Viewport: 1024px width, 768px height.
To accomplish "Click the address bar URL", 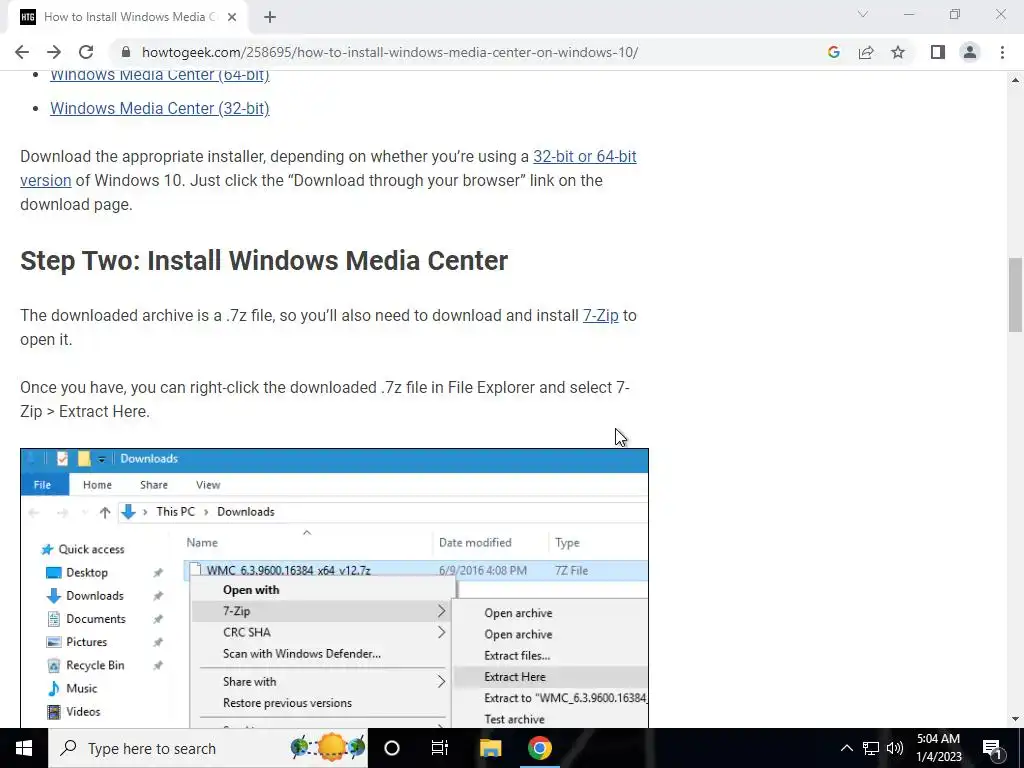I will pos(390,52).
